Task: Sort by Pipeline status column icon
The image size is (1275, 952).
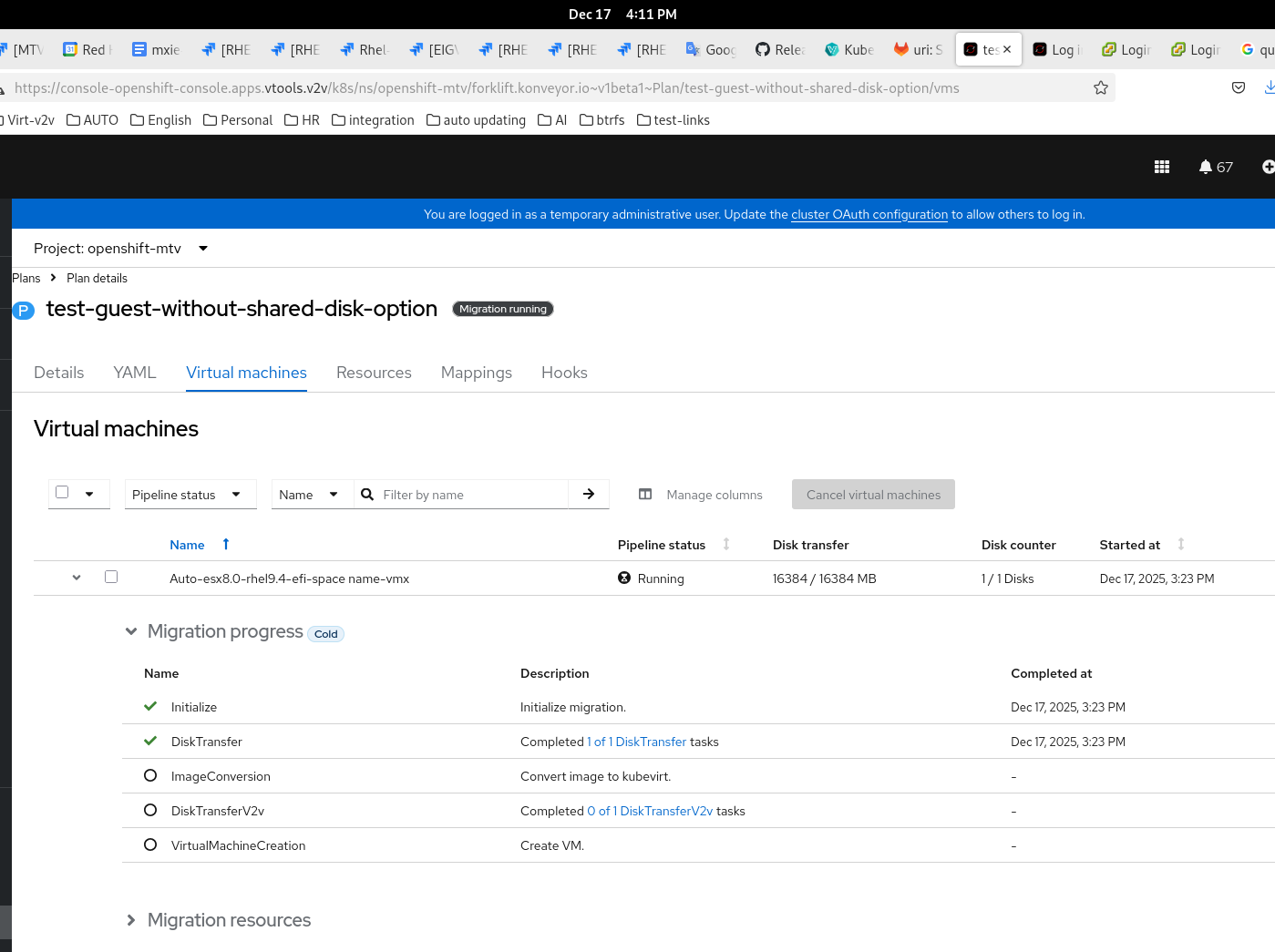Action: (x=726, y=544)
